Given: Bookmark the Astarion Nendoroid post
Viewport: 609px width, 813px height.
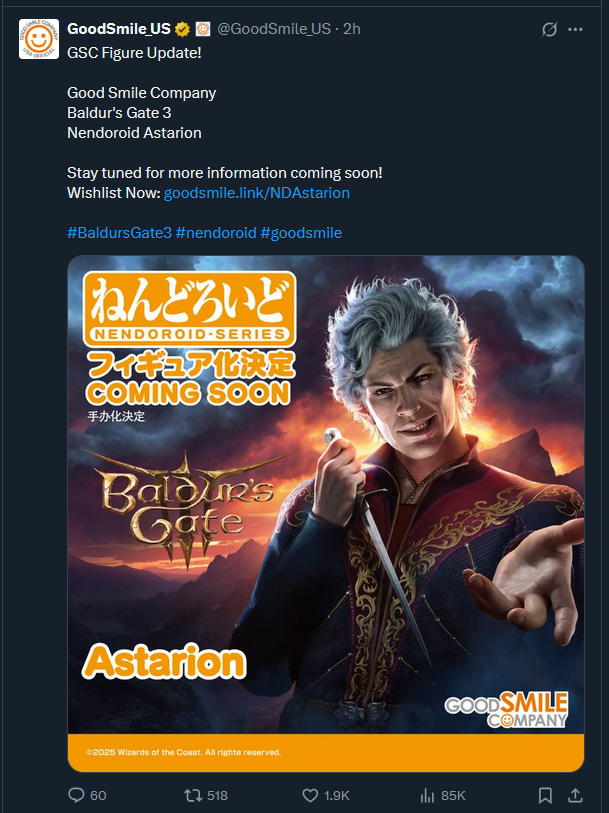Looking at the screenshot, I should tap(545, 795).
